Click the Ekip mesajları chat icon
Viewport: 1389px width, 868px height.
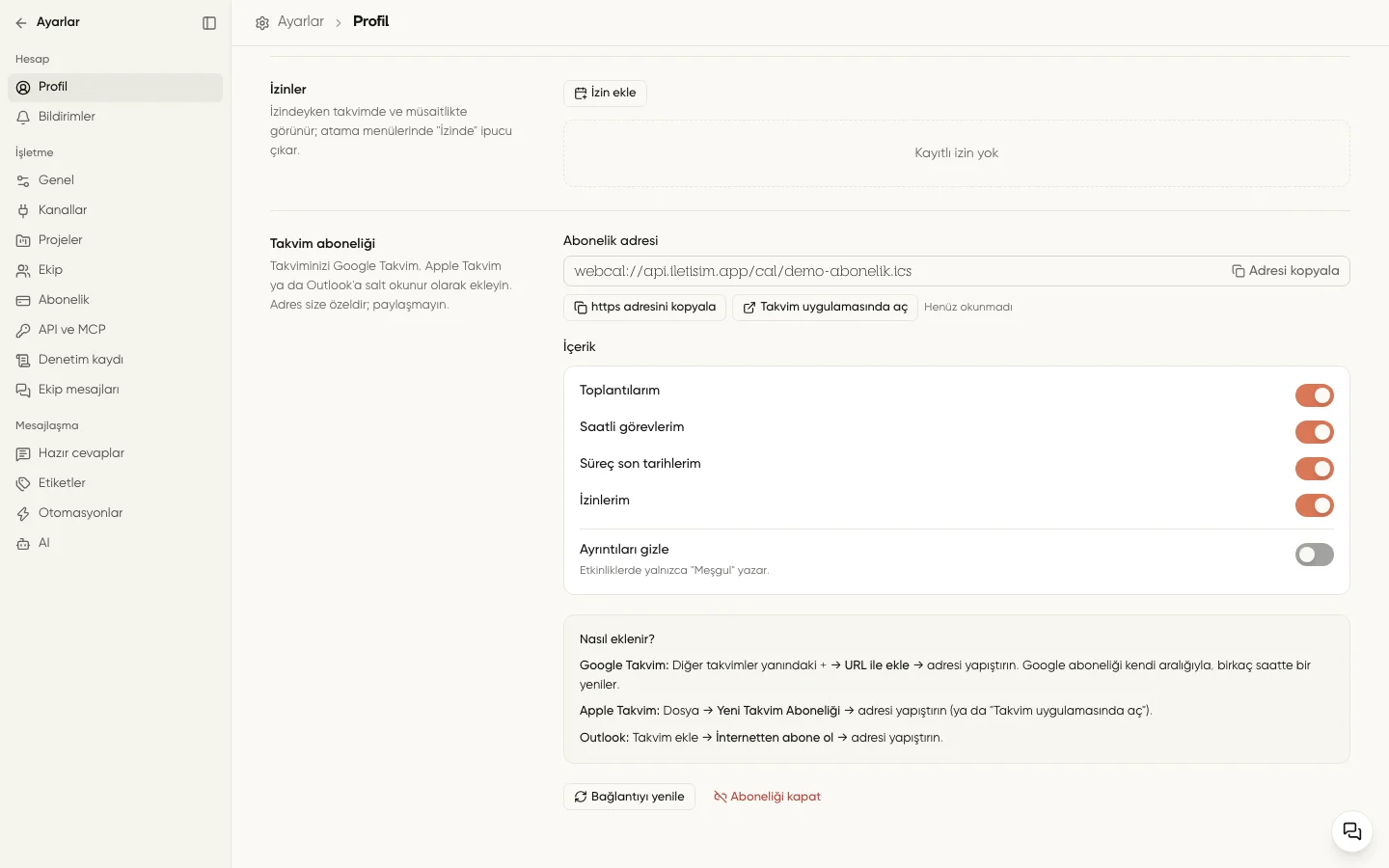(x=23, y=391)
